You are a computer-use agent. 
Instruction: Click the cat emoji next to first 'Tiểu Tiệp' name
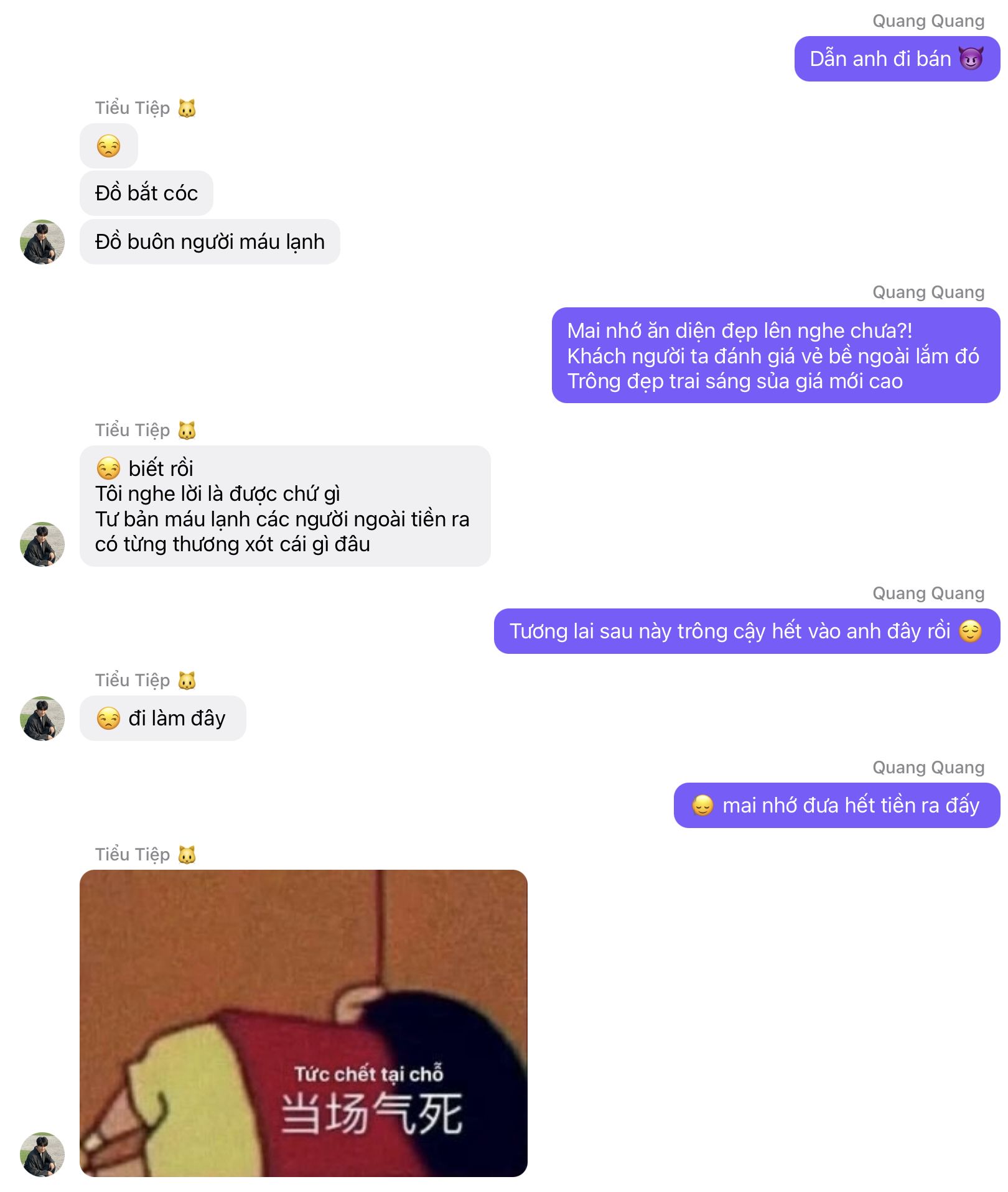pyautogui.click(x=187, y=108)
